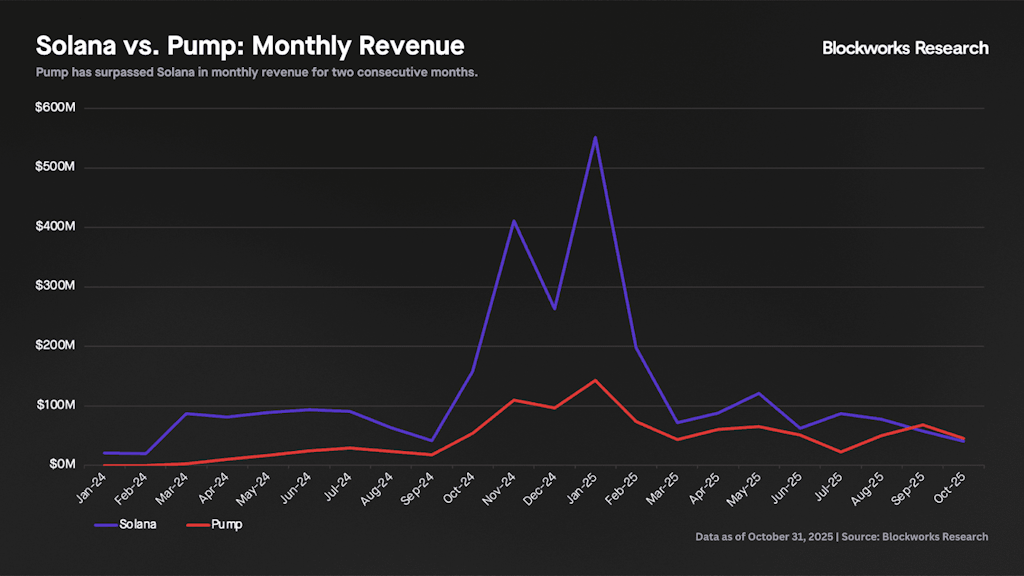Image resolution: width=1024 pixels, height=576 pixels.
Task: Click the Pump line point at Sep-25
Action: (924, 425)
